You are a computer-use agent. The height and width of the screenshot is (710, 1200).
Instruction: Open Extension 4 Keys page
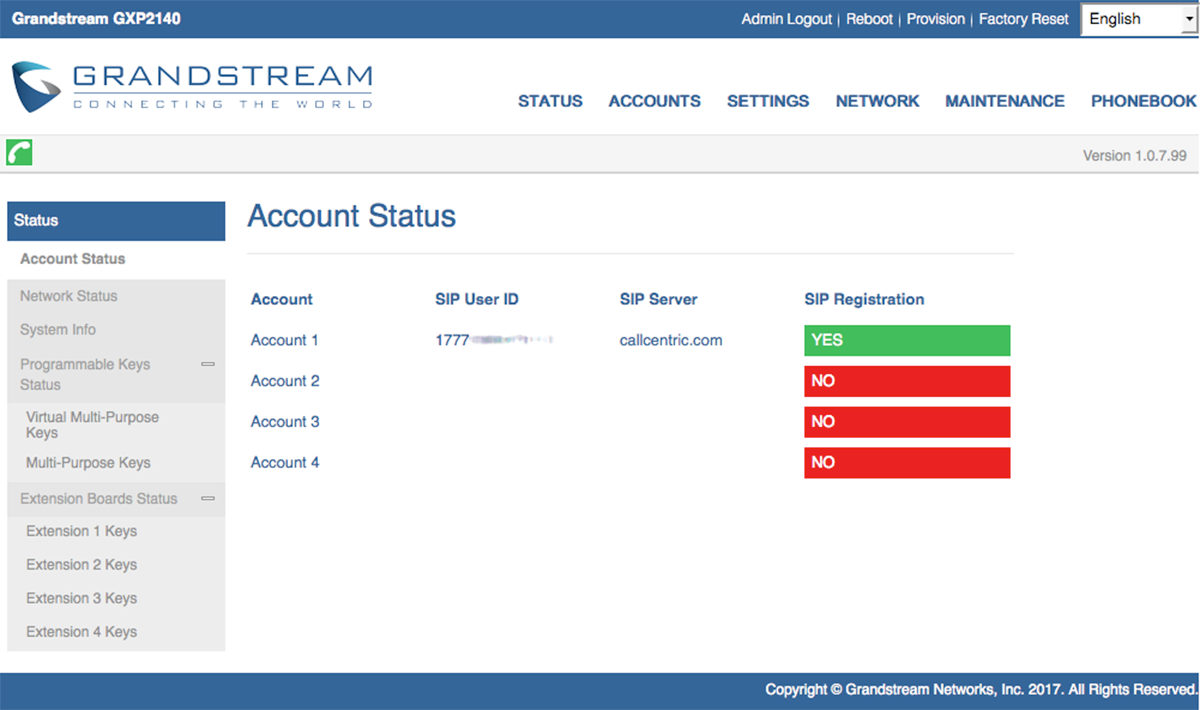tap(82, 632)
